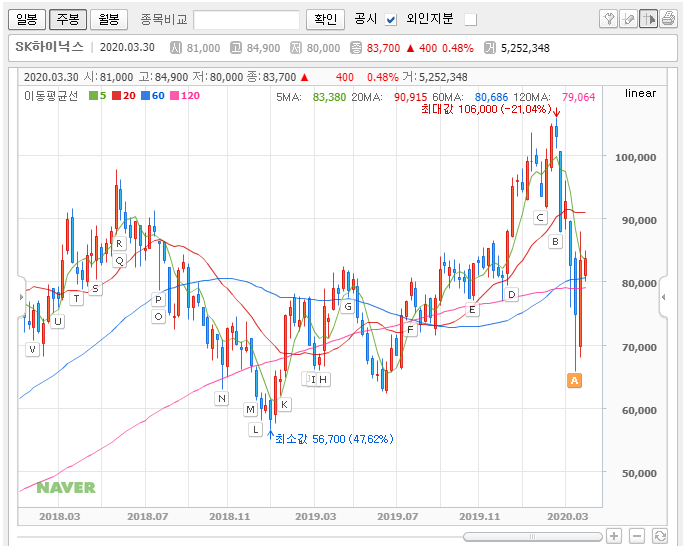Enable the 외인지분 checkbox
The width and height of the screenshot is (691, 546).
pos(470,20)
